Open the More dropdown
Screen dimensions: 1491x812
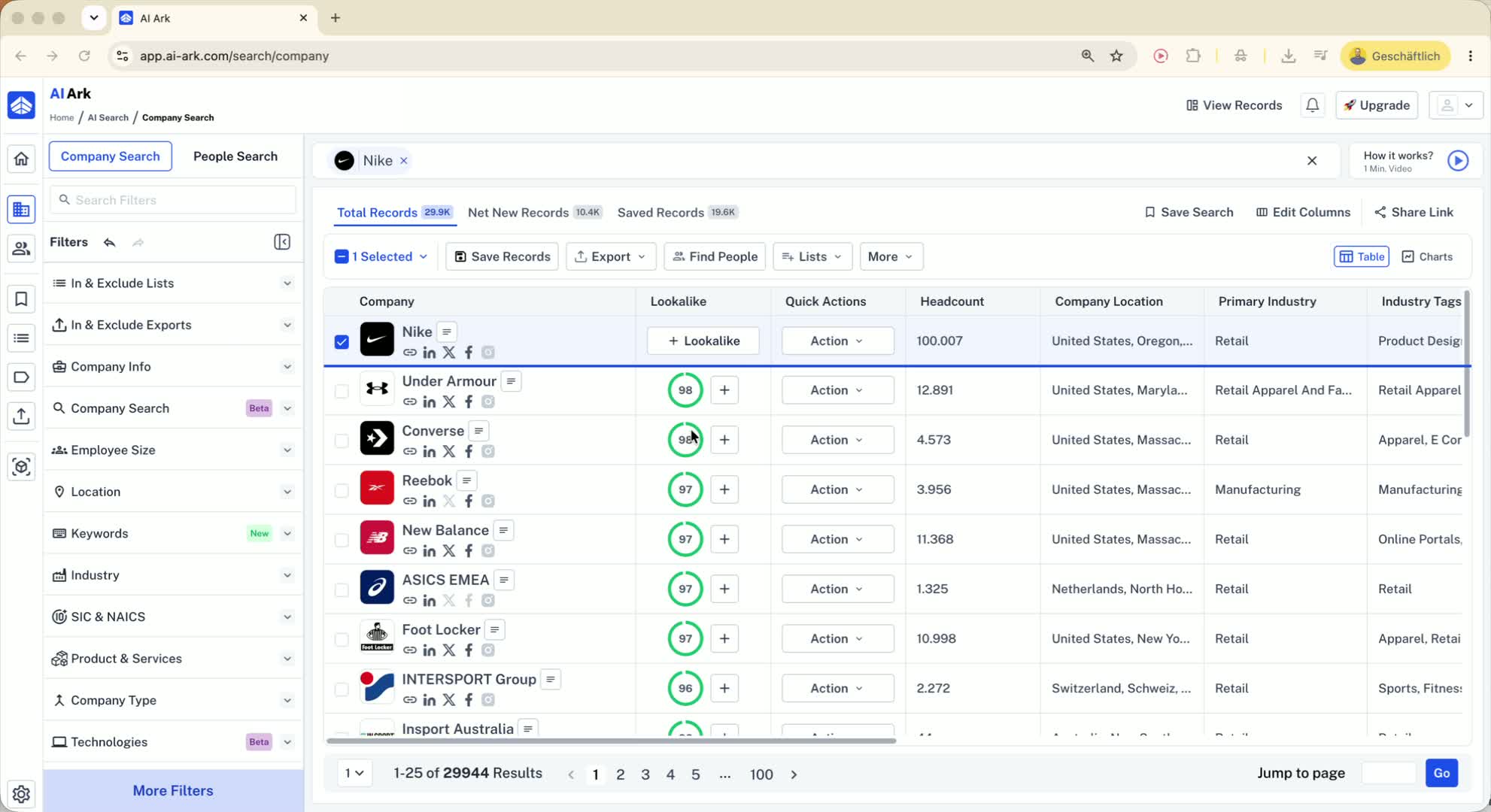click(891, 256)
